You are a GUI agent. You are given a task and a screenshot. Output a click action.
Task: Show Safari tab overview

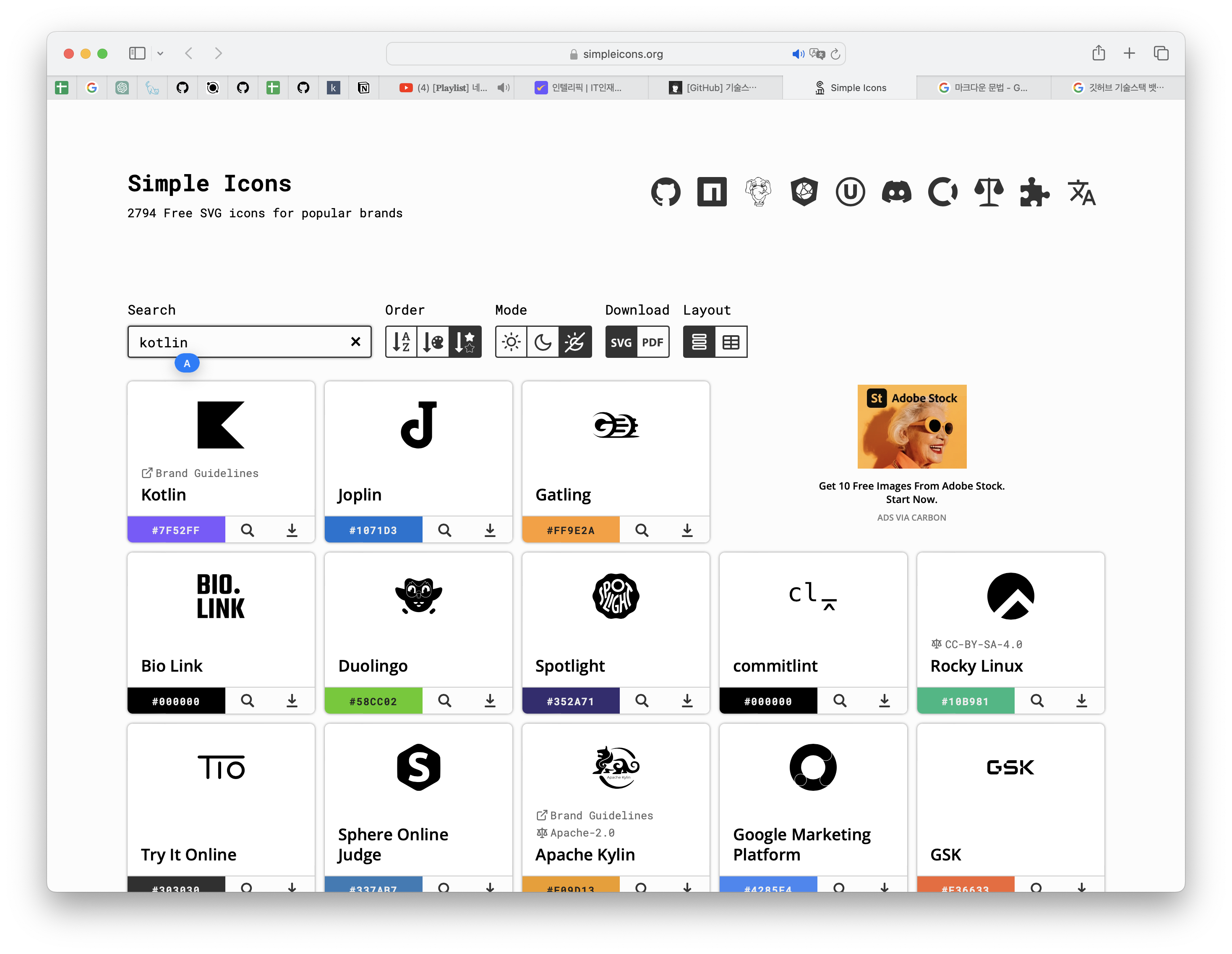pyautogui.click(x=1161, y=53)
